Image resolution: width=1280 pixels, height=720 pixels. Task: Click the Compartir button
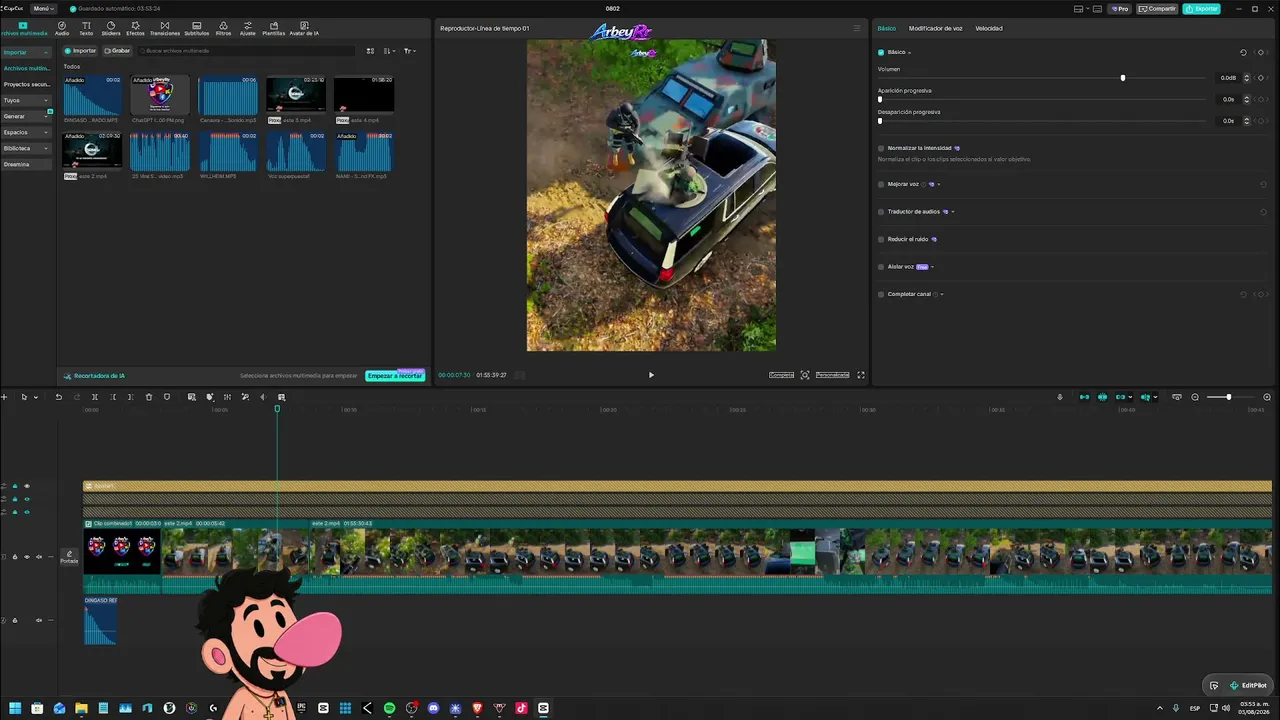pyautogui.click(x=1158, y=9)
